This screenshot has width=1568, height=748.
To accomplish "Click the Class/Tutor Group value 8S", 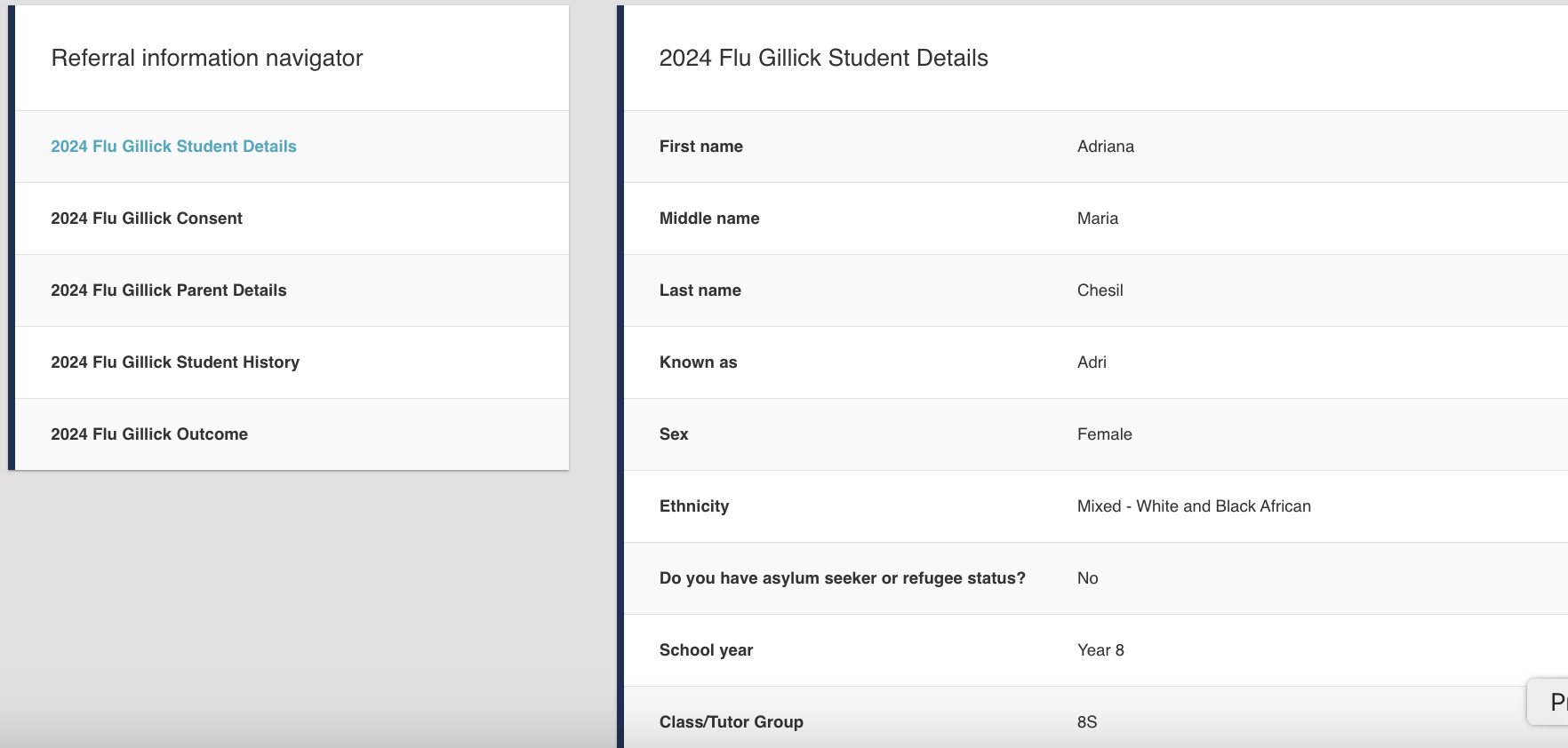I will tap(1086, 722).
